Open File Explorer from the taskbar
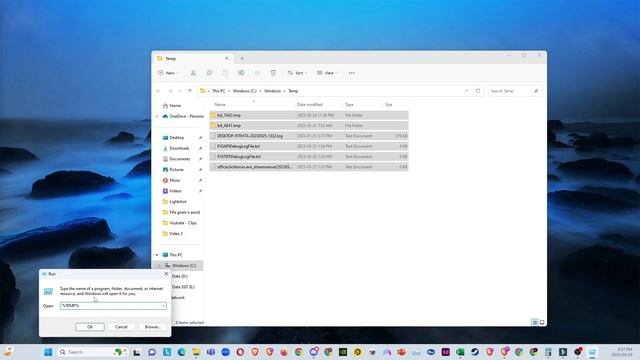This screenshot has width=640, height=360. click(196, 352)
